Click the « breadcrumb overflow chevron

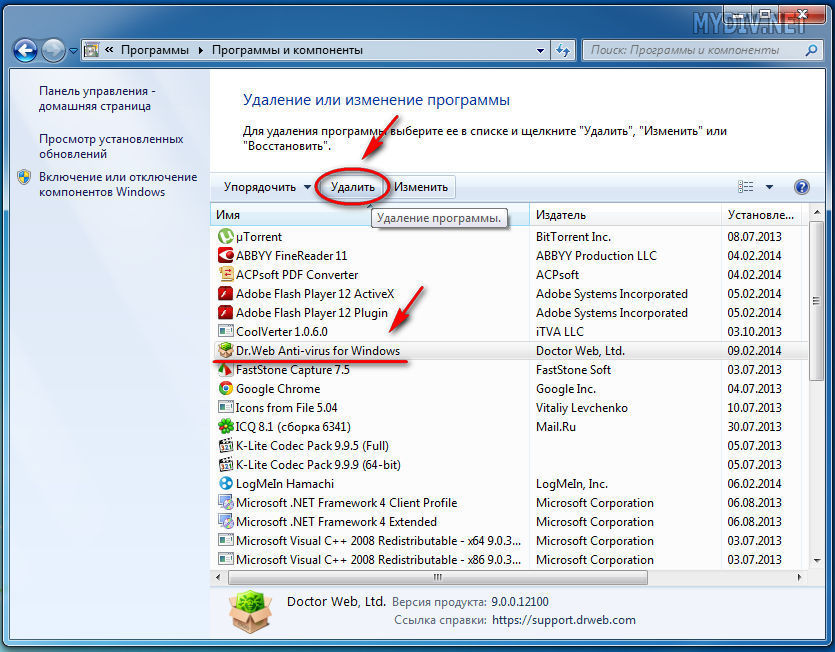[109, 50]
